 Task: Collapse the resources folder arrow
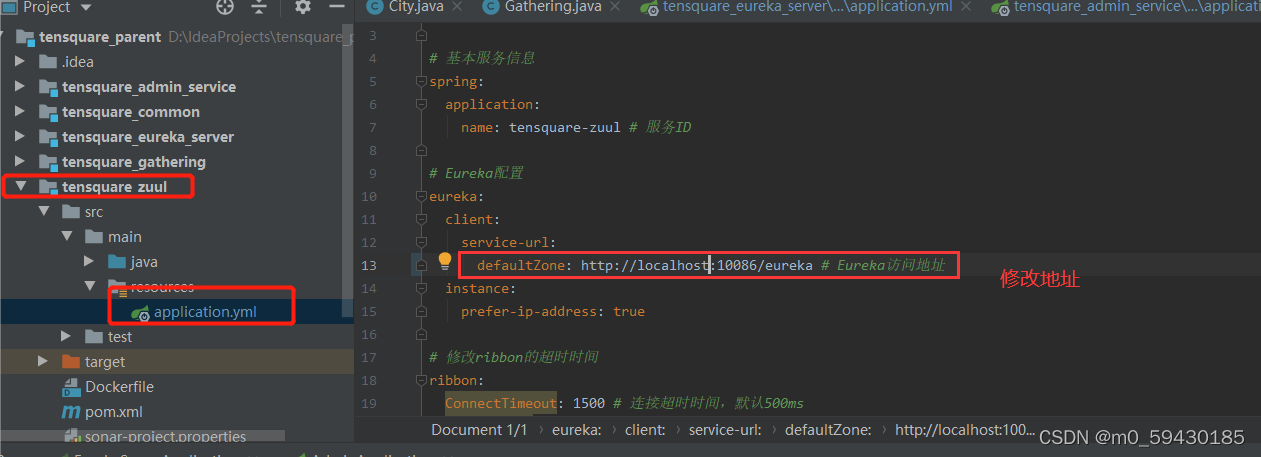(x=89, y=287)
